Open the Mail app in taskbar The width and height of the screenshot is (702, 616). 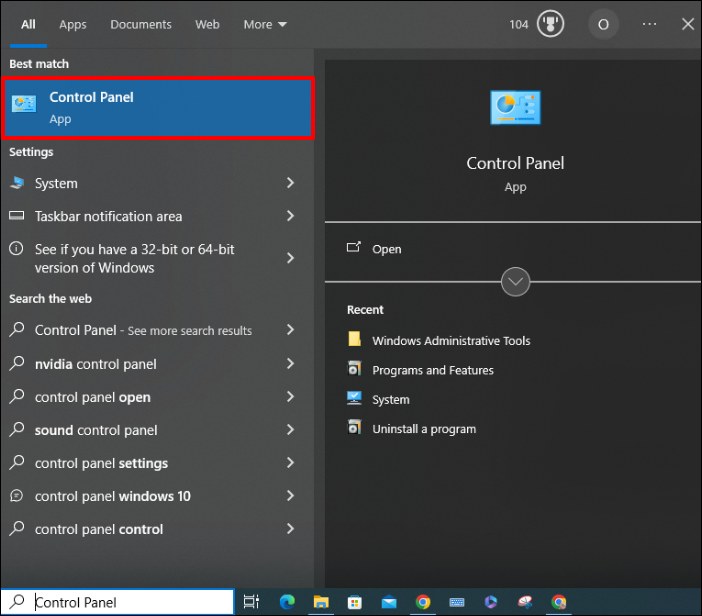click(x=388, y=602)
